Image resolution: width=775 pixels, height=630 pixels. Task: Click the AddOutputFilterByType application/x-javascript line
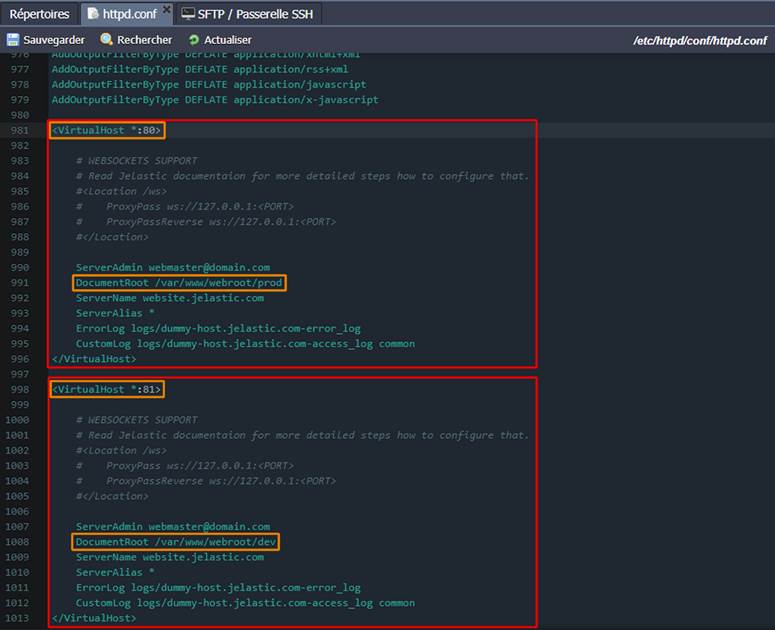click(x=214, y=100)
